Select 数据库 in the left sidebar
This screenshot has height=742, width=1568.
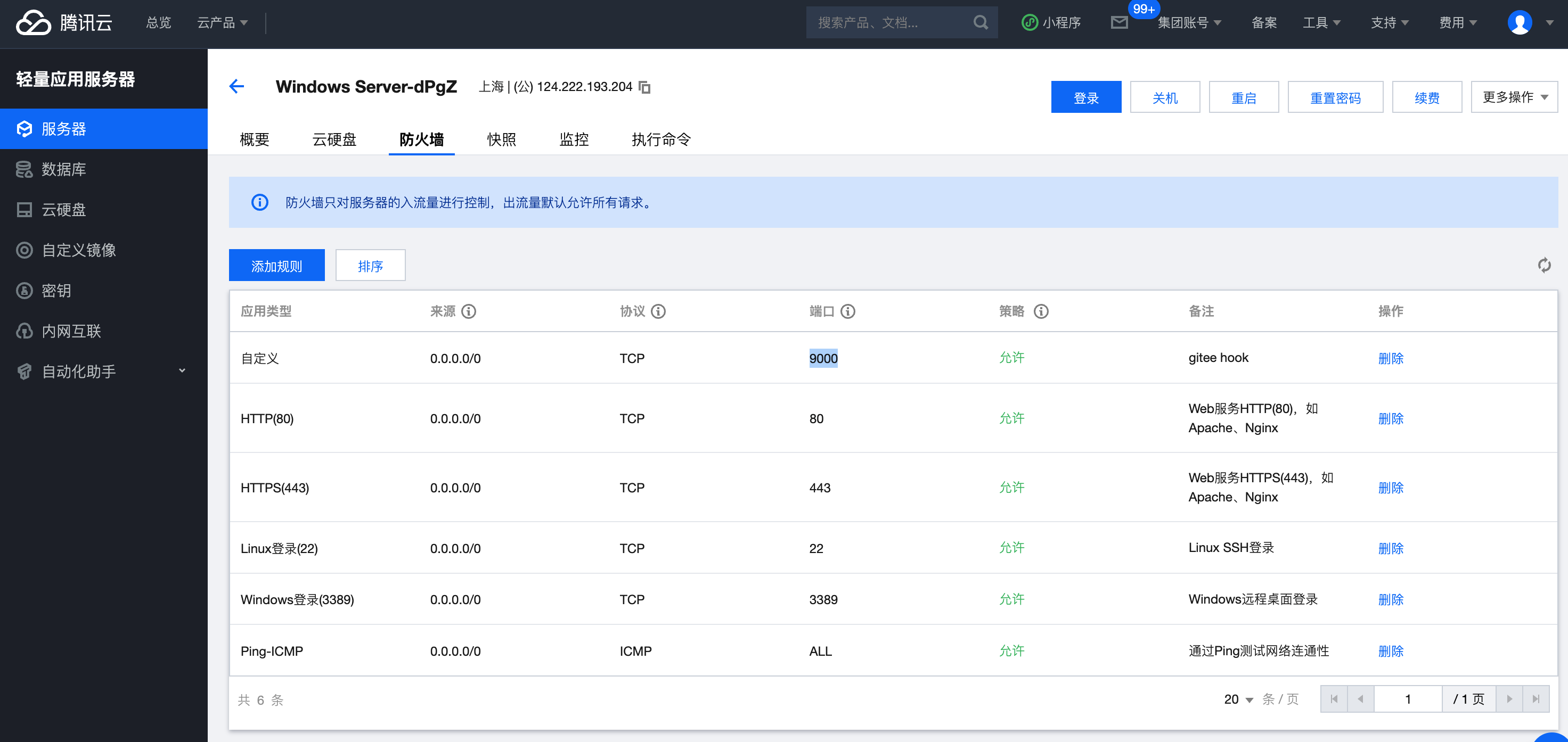click(x=63, y=169)
